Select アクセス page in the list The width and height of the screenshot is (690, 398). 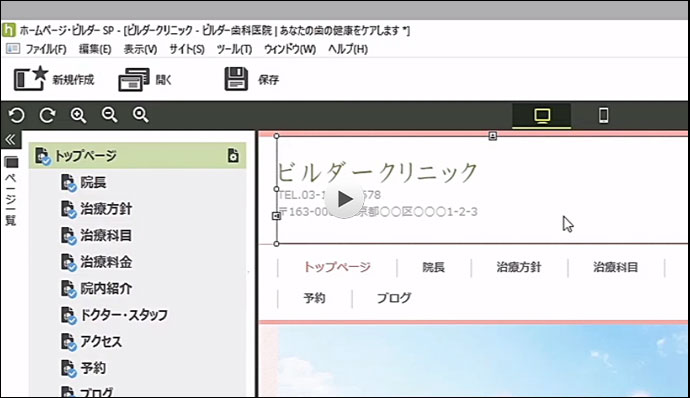101,341
